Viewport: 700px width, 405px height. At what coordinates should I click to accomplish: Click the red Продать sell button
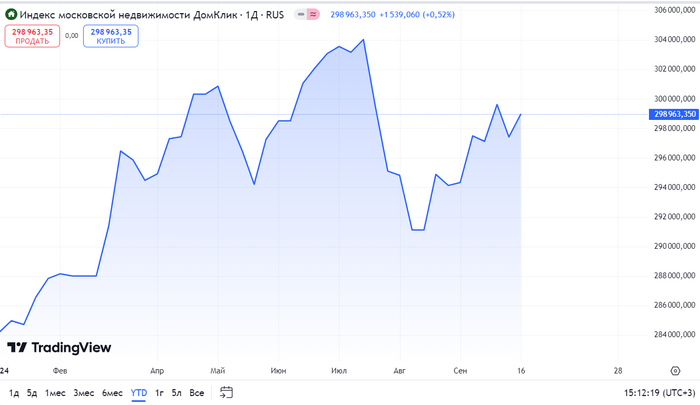pyautogui.click(x=32, y=36)
